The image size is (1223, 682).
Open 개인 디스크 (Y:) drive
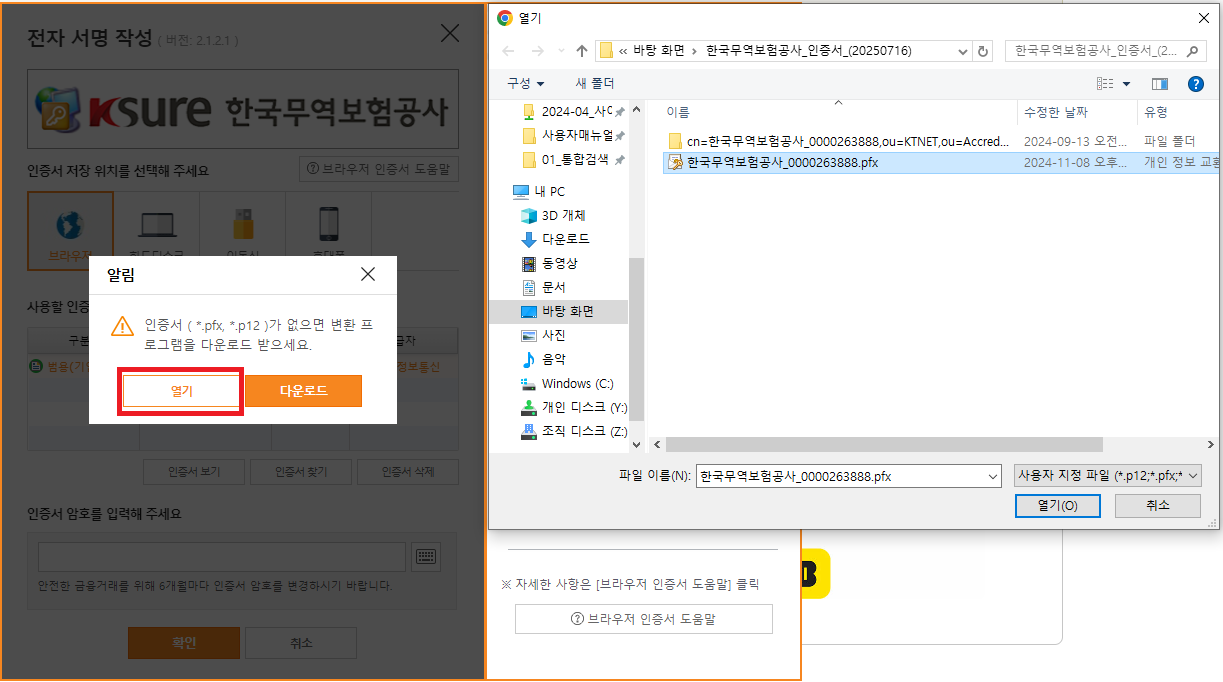click(x=574, y=407)
